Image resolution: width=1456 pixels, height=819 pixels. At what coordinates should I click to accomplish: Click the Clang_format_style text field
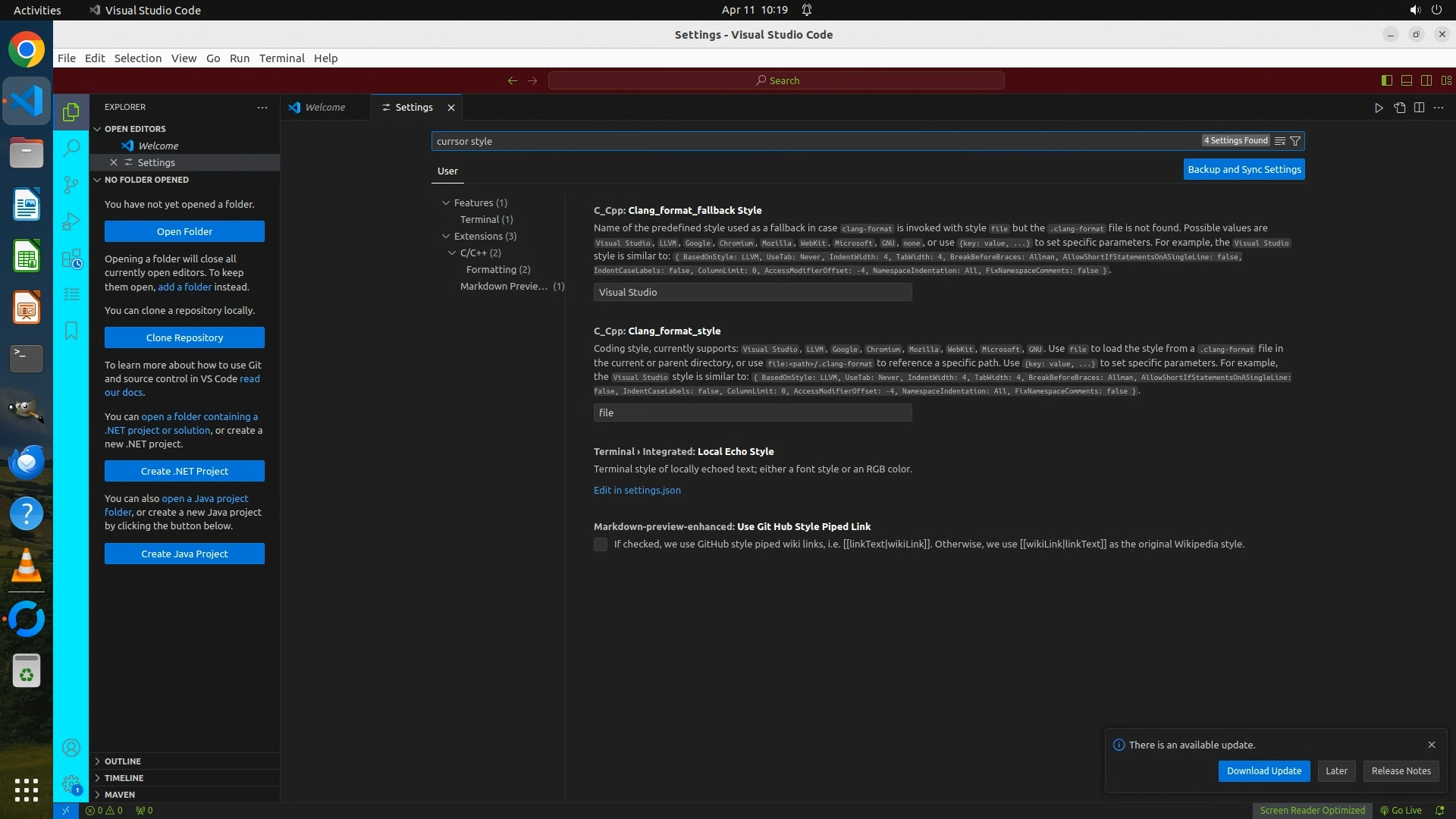(x=752, y=413)
